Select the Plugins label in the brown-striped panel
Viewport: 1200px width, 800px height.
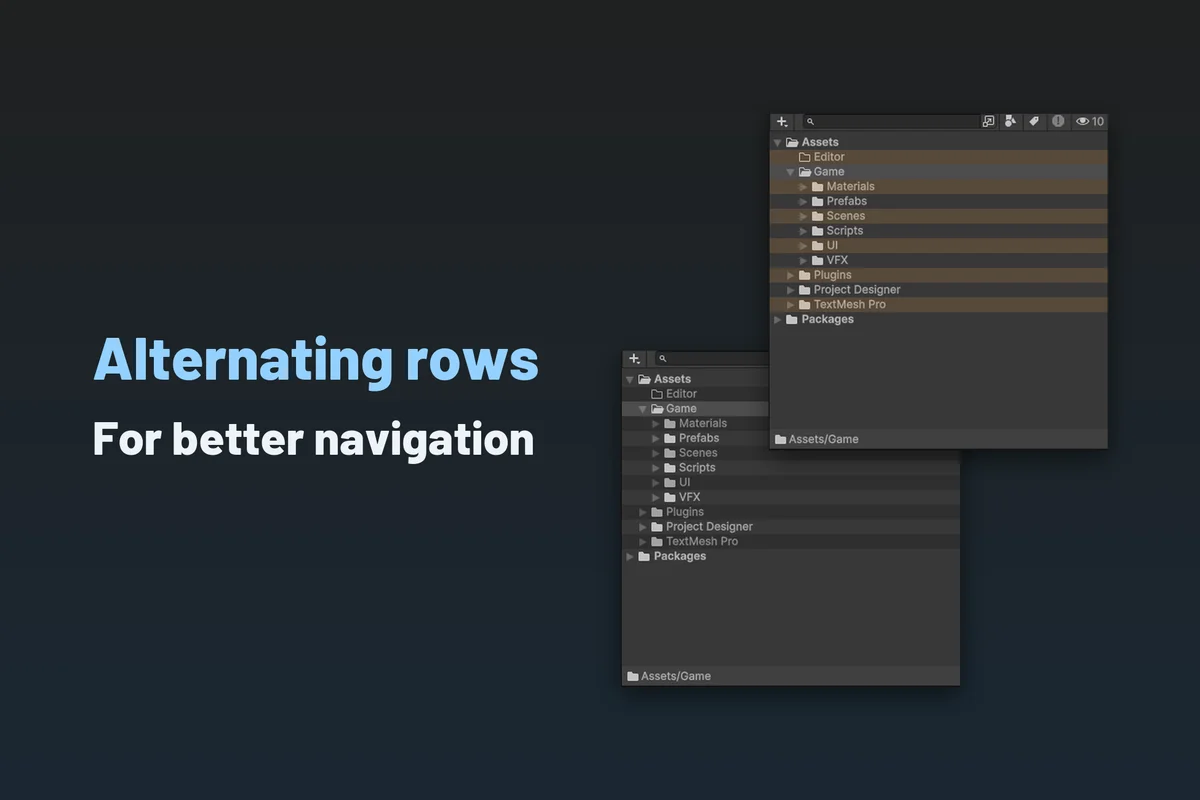click(833, 275)
